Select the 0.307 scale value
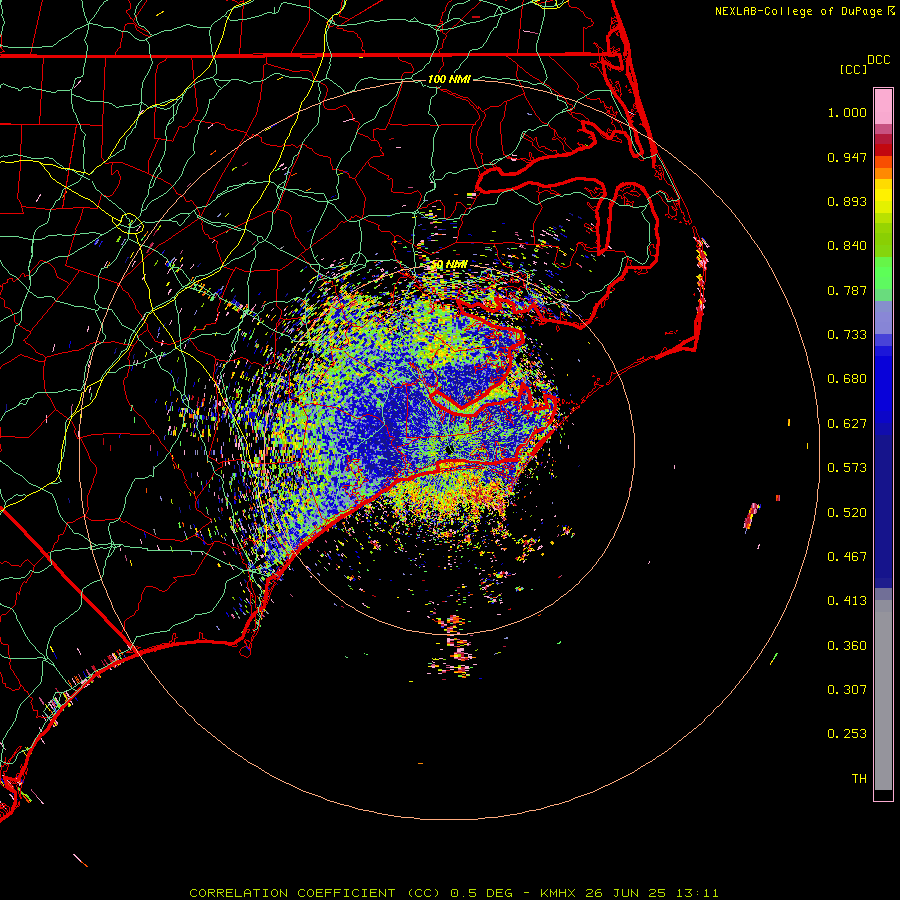900x900 pixels. [847, 690]
